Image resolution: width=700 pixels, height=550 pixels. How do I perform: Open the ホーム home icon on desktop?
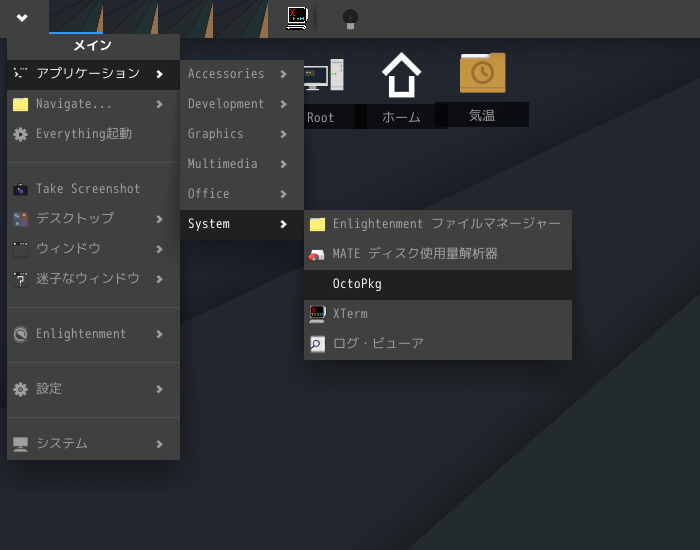pyautogui.click(x=401, y=75)
